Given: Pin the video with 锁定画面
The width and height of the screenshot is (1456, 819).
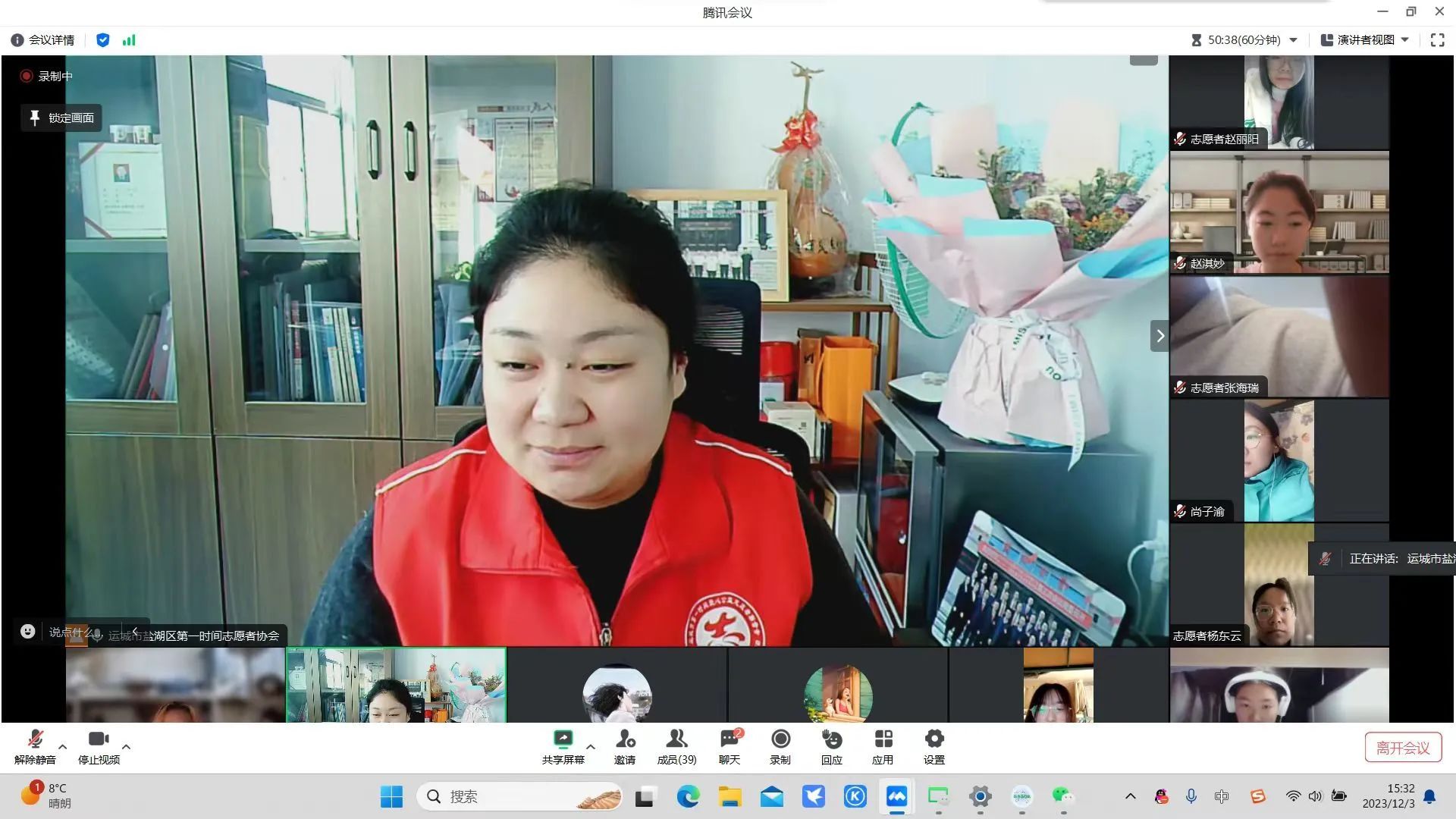Looking at the screenshot, I should (x=61, y=118).
